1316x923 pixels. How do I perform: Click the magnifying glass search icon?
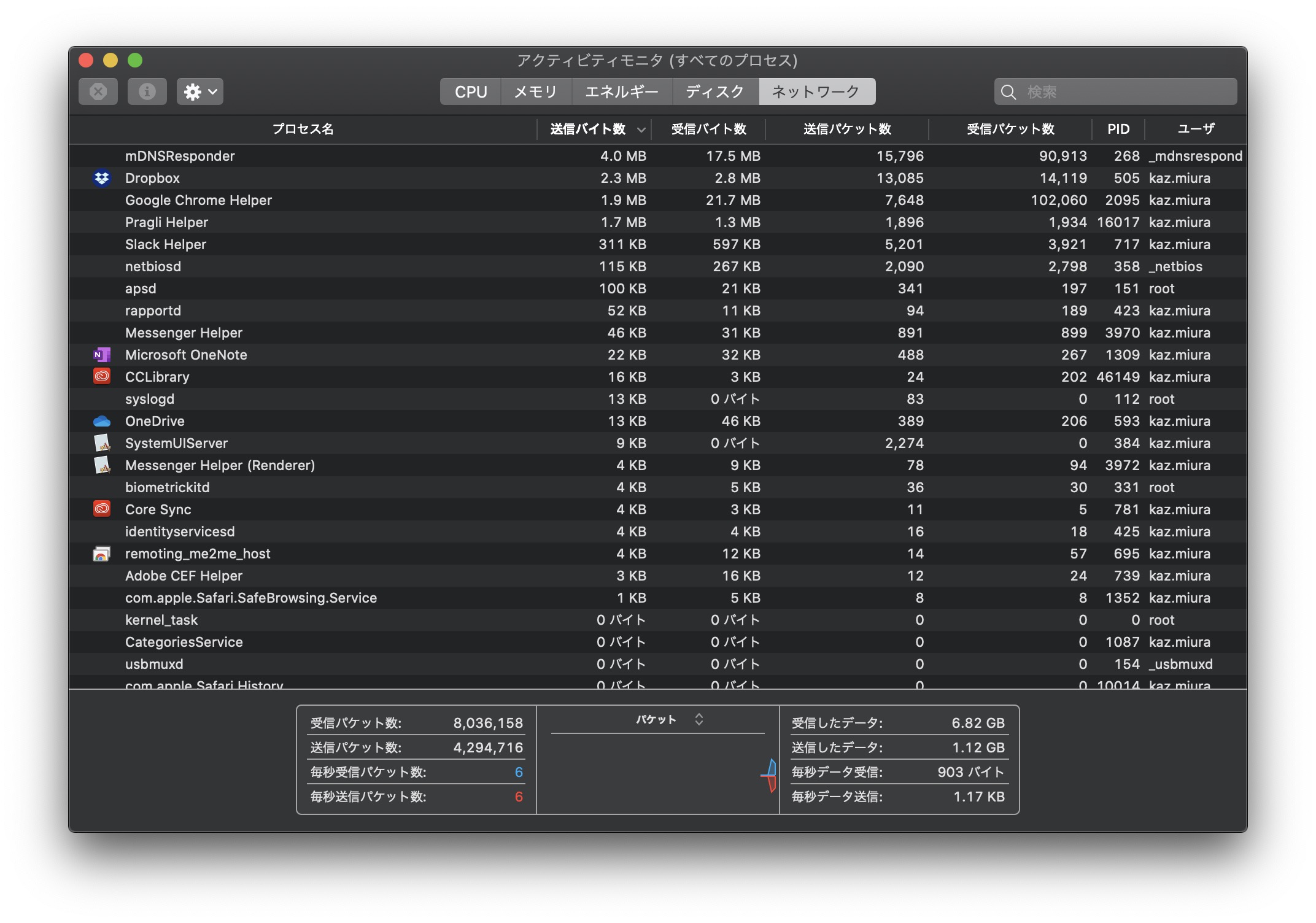click(x=1008, y=92)
